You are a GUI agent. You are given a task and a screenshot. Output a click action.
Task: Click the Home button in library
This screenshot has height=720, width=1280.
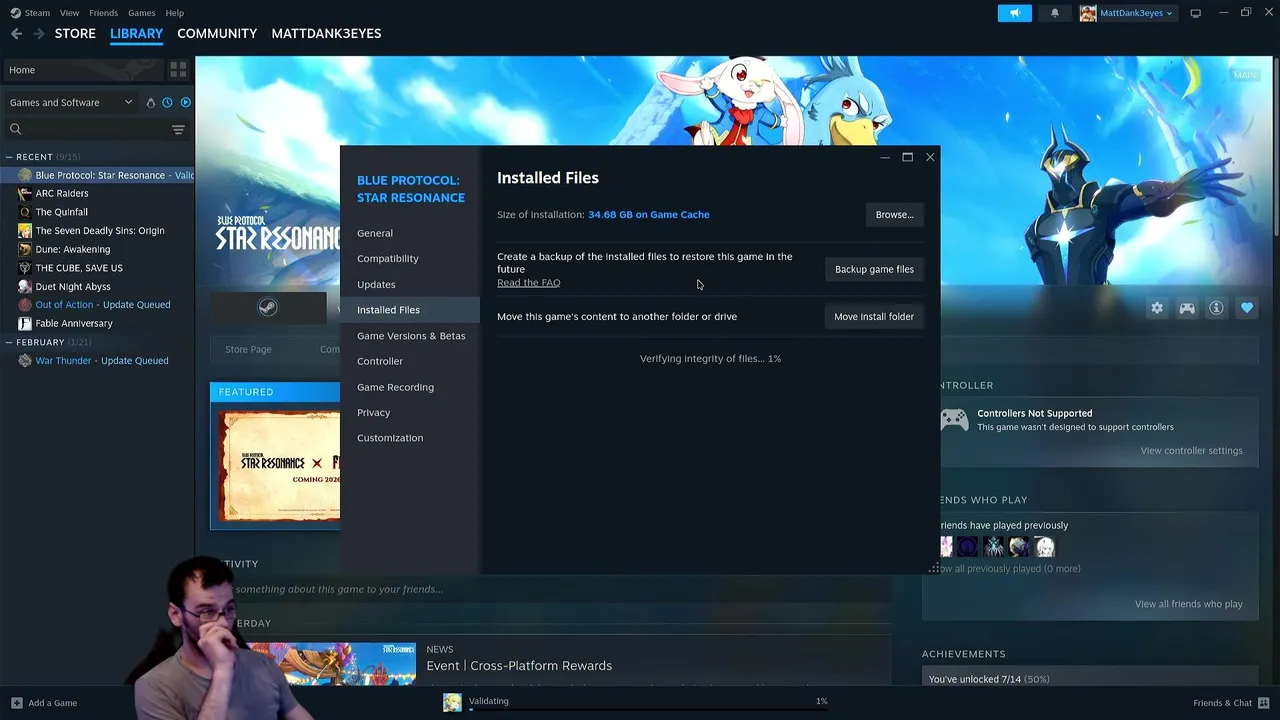coord(82,70)
